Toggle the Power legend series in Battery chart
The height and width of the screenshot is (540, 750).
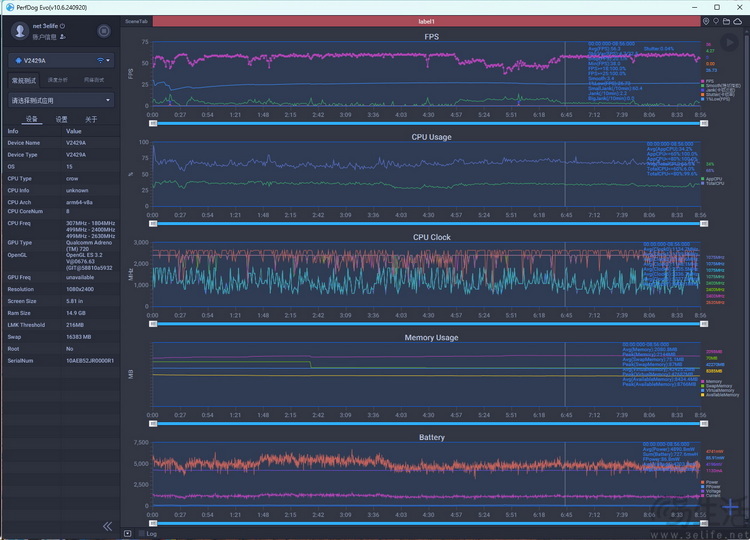click(709, 482)
